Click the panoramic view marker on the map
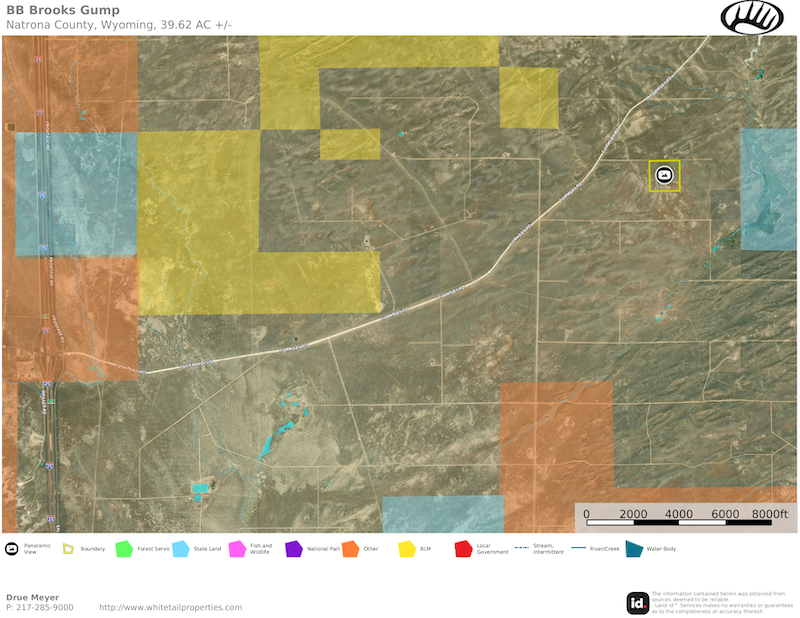This screenshot has height=618, width=800. (x=664, y=175)
